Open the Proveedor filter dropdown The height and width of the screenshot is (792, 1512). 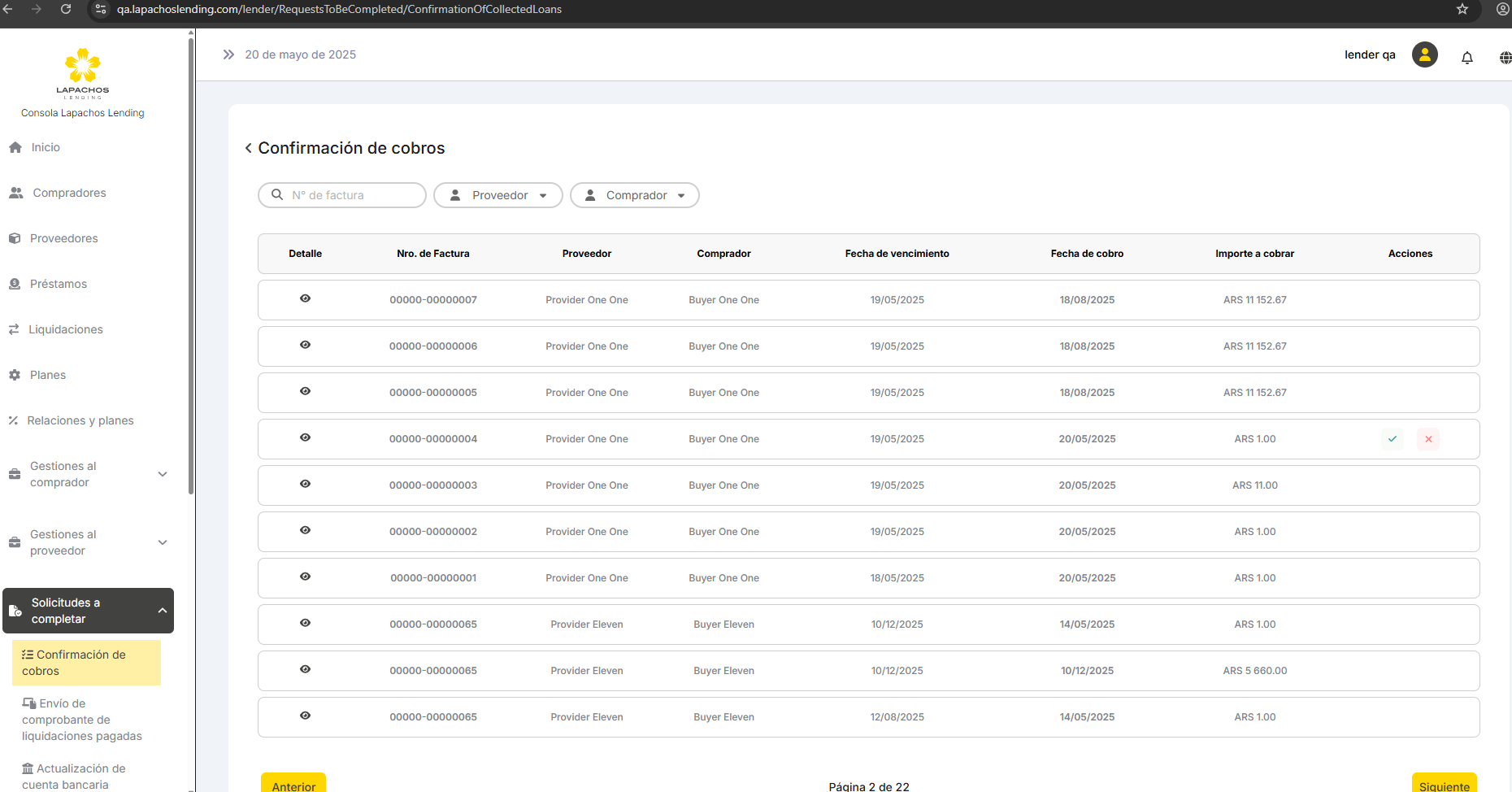tap(497, 195)
